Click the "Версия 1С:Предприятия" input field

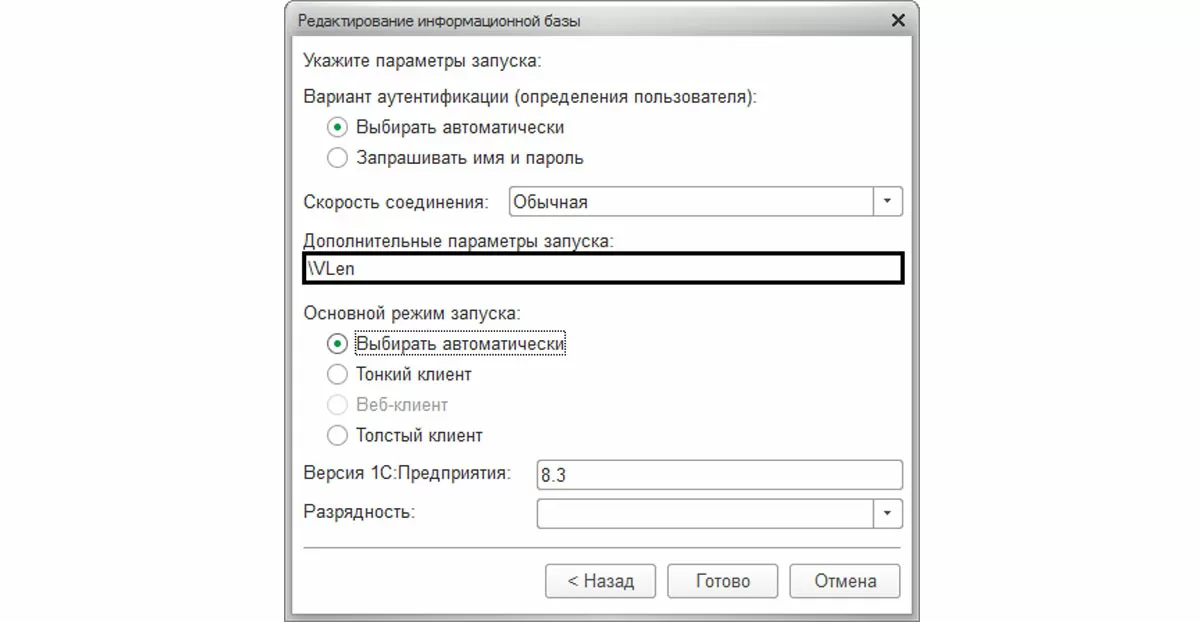click(x=718, y=475)
